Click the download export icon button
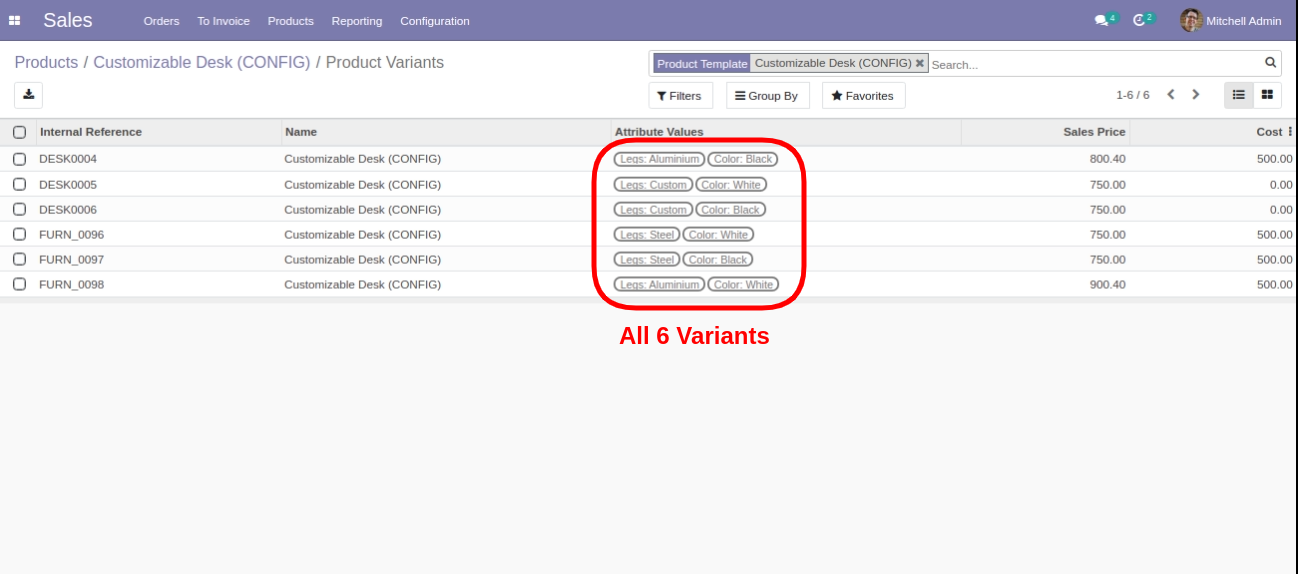The width and height of the screenshot is (1298, 574). click(28, 95)
